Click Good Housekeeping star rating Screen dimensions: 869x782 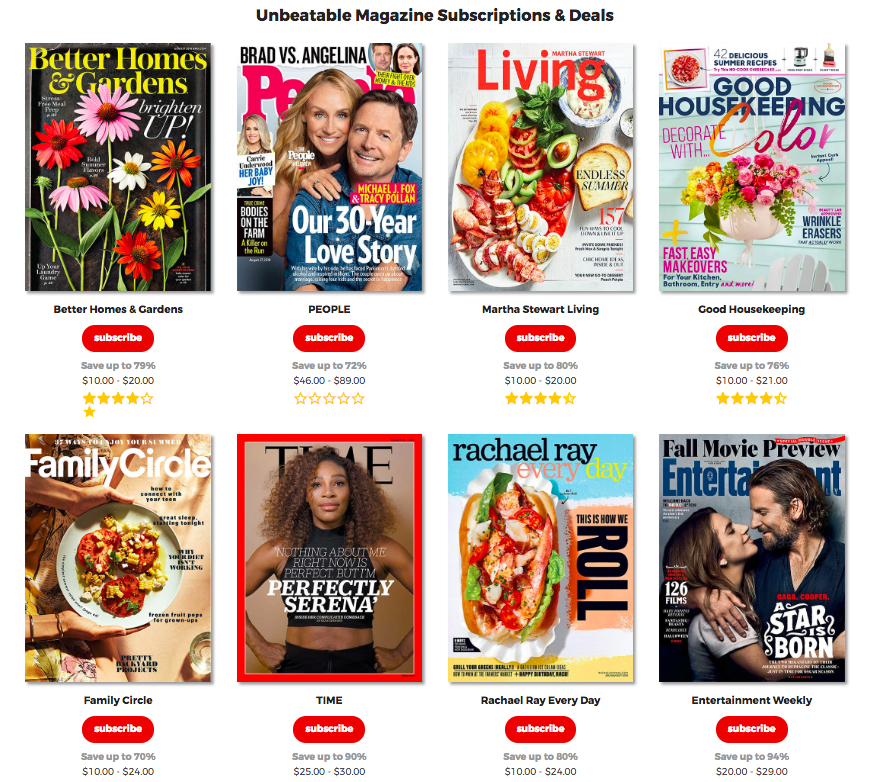(752, 398)
